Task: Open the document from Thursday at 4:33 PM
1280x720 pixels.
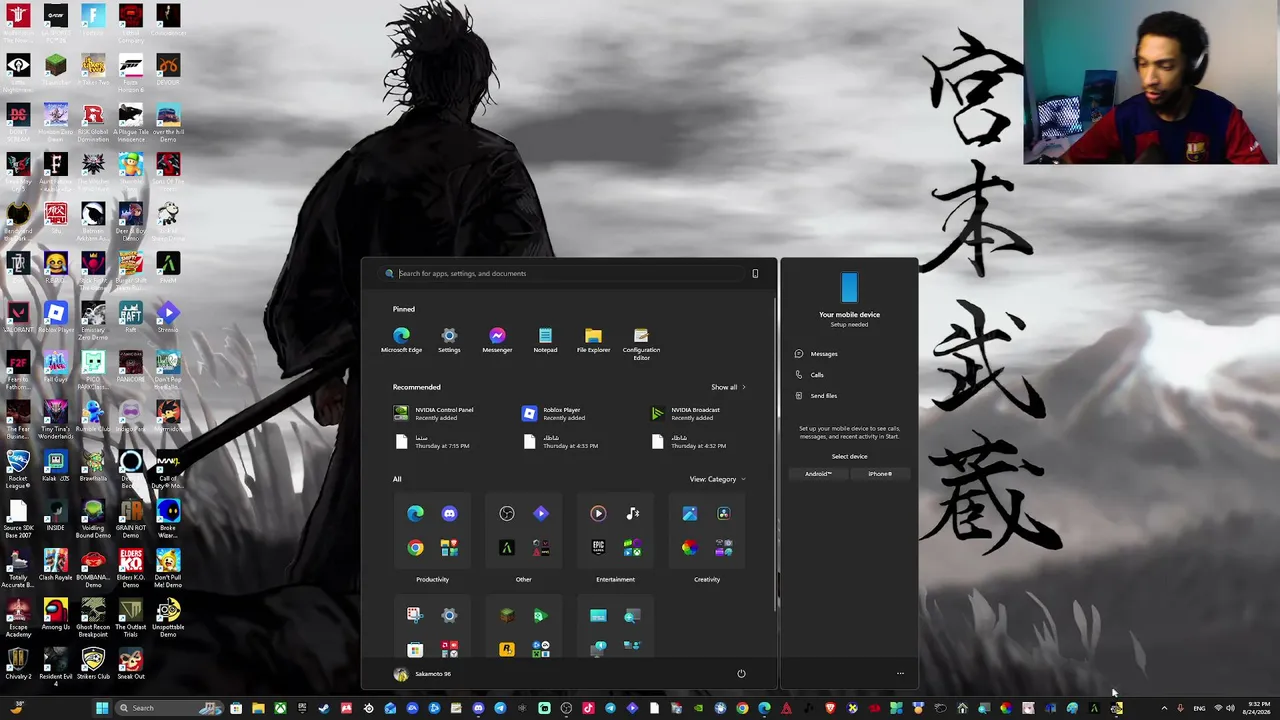Action: click(560, 441)
